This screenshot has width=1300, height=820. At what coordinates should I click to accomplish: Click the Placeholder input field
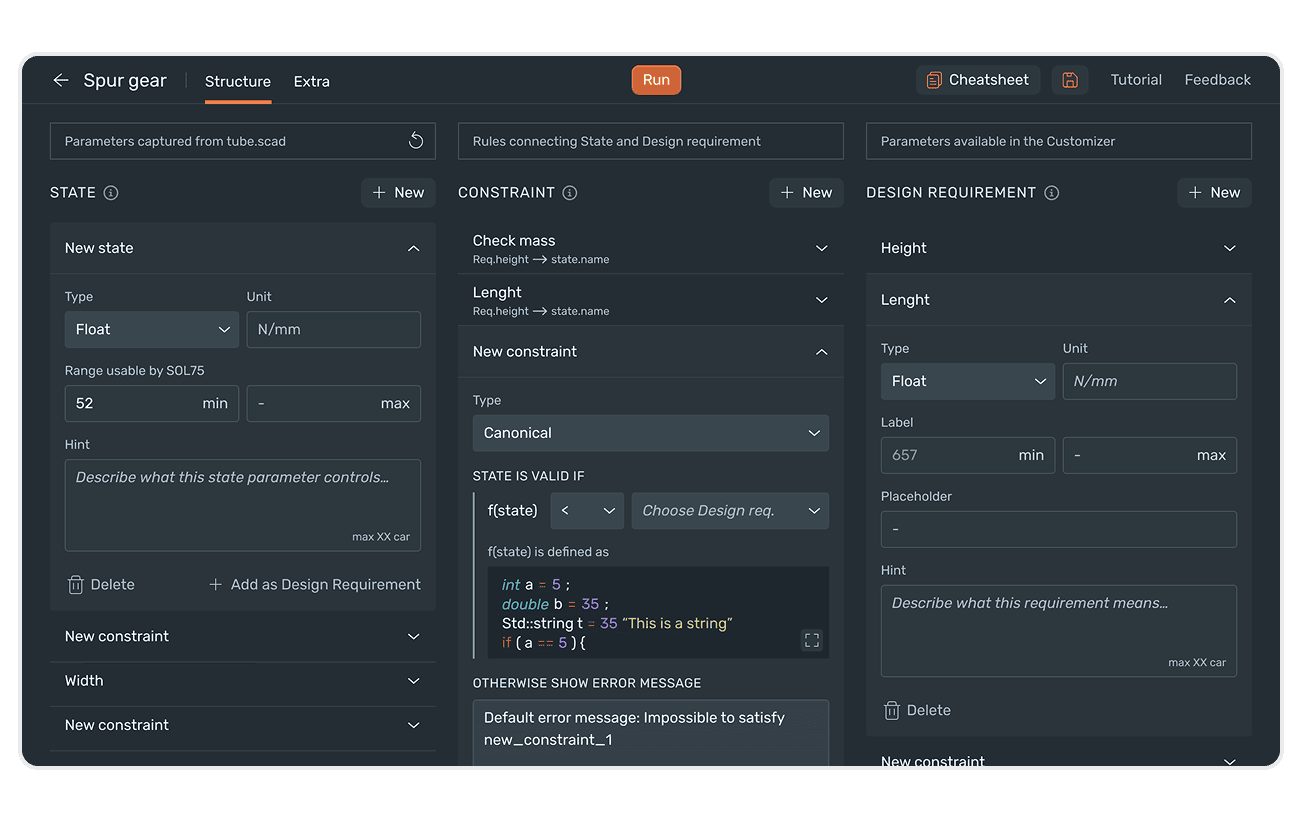(1059, 530)
